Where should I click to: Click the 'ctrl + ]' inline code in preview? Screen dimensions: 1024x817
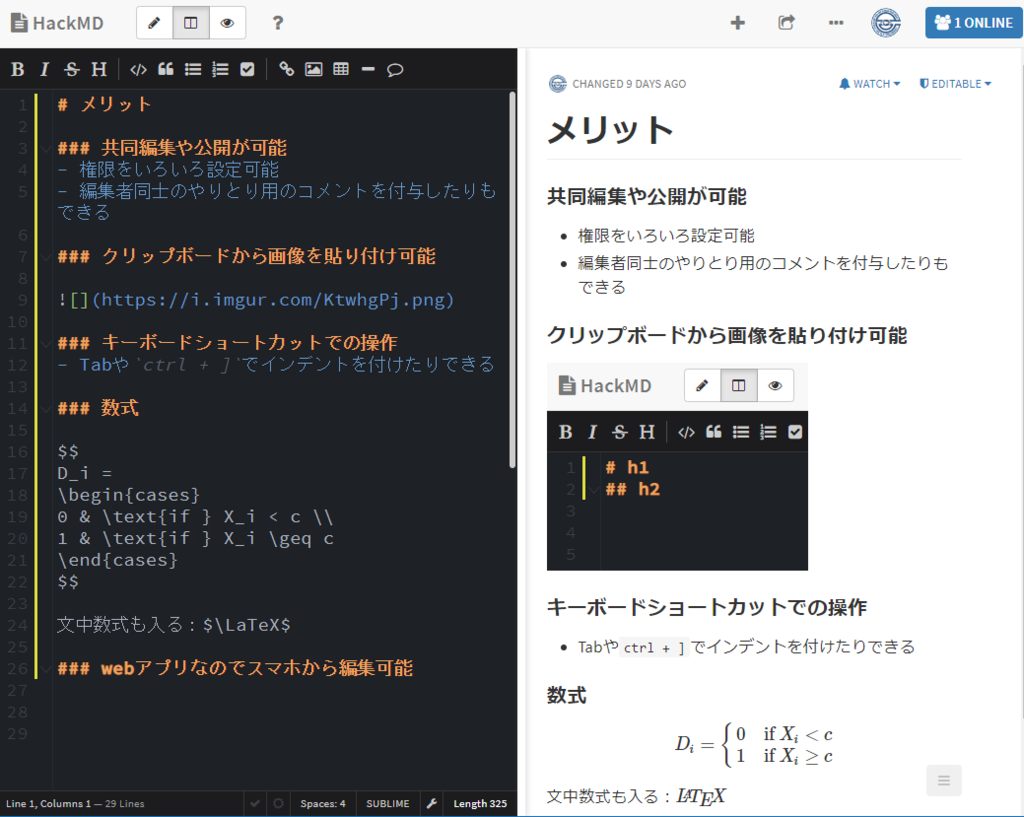tap(654, 648)
